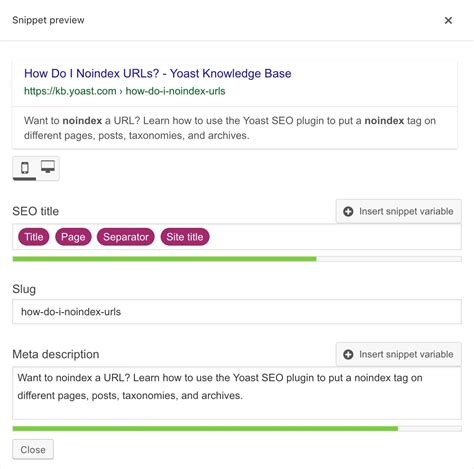Screen dimensions: 474x469
Task: Click the Meta description length progress bar
Action: 237,429
